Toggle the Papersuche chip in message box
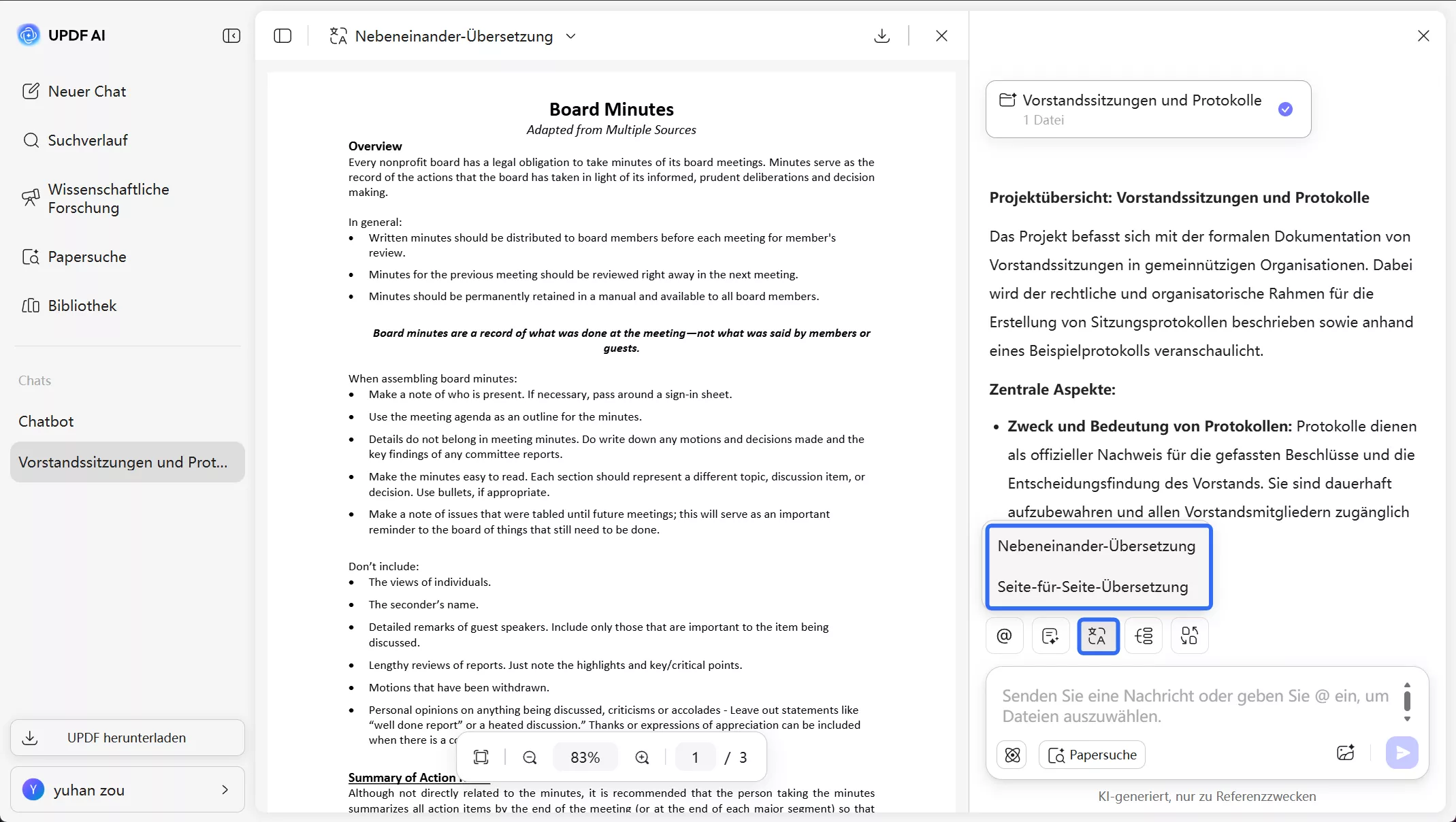The width and height of the screenshot is (1456, 822). (1092, 755)
